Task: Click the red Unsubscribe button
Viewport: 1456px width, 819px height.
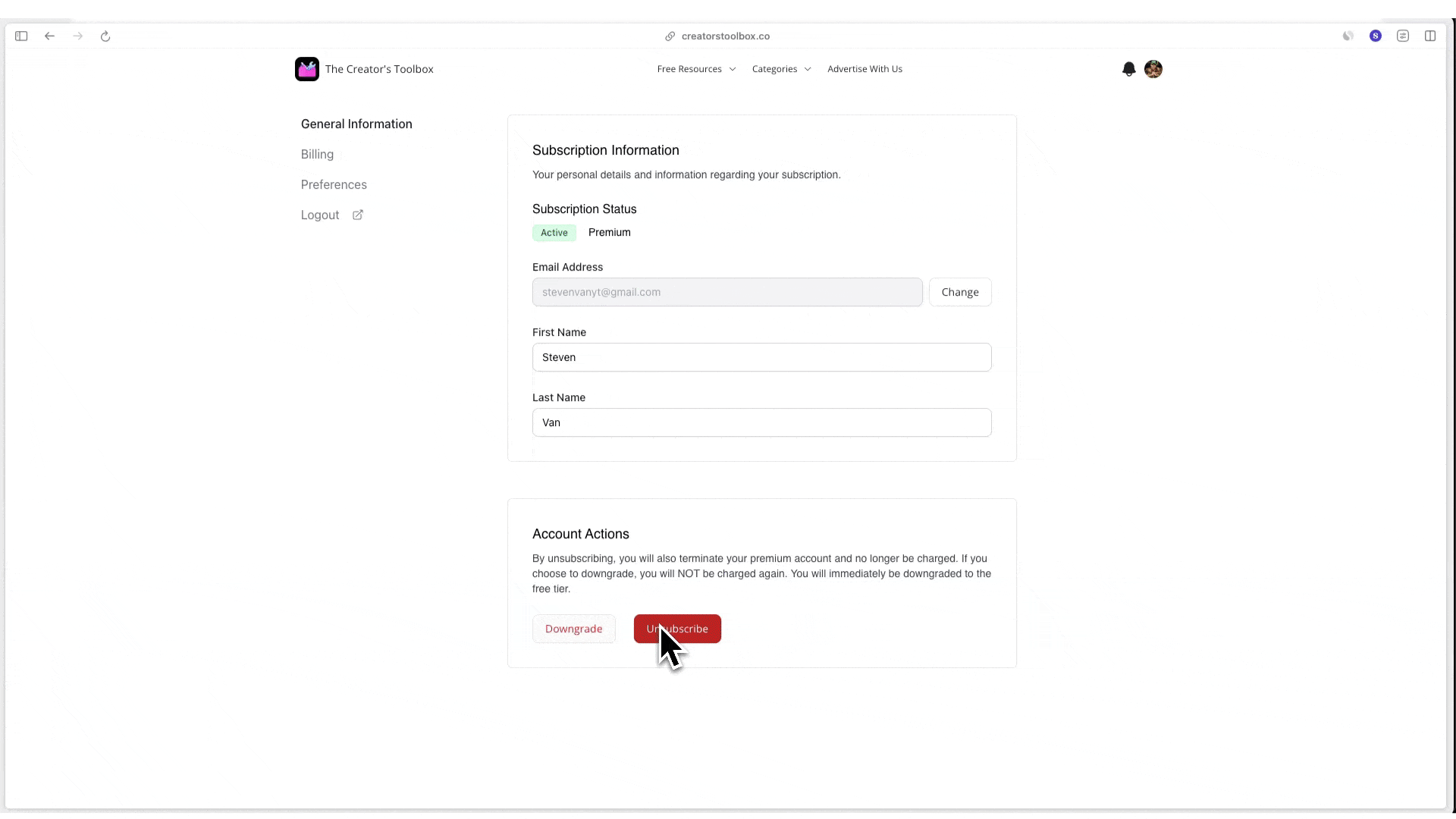Action: [677, 629]
